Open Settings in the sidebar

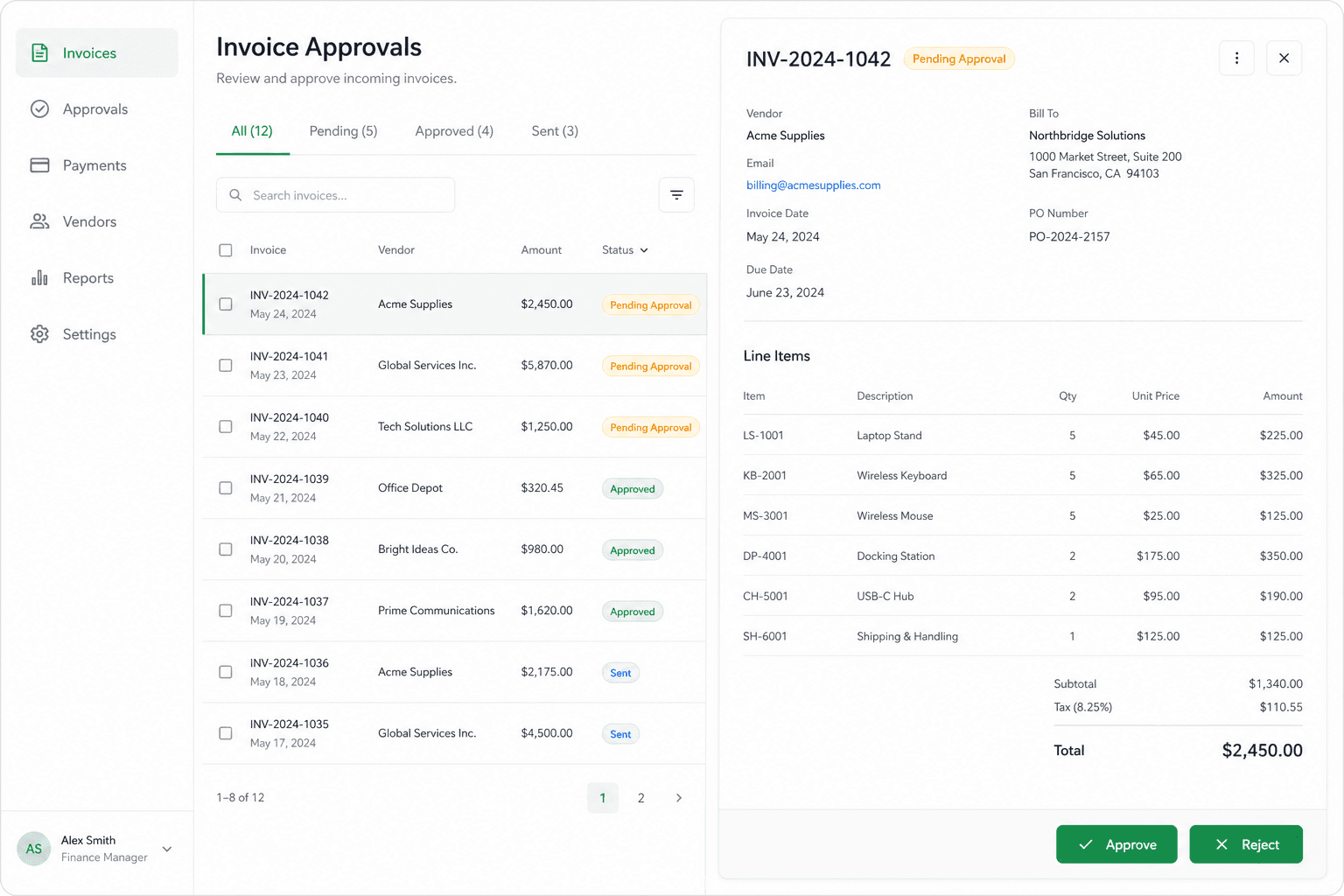point(97,334)
